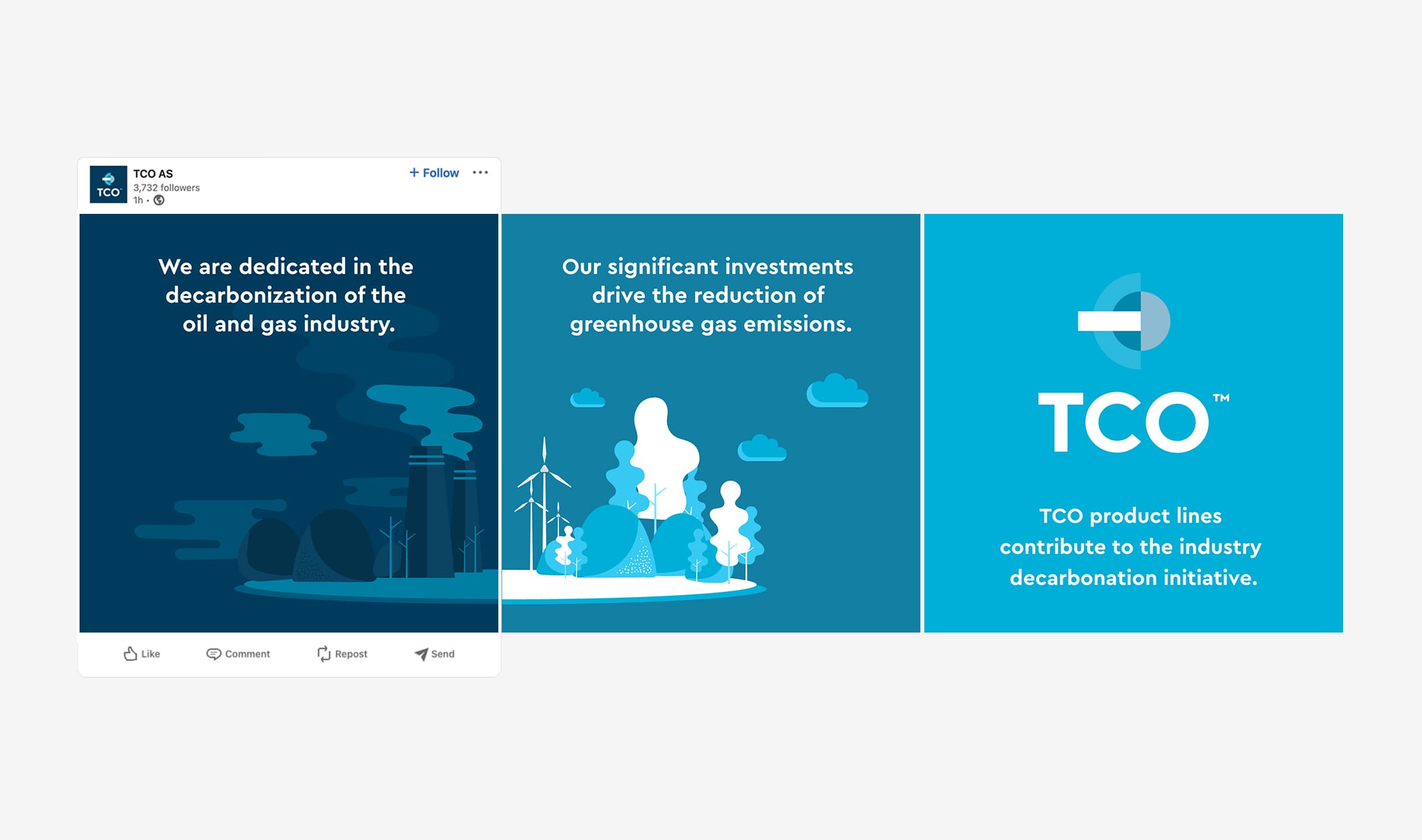Screen dimensions: 1422x840
Task: Click the globe visibility icon
Action: click(x=159, y=200)
